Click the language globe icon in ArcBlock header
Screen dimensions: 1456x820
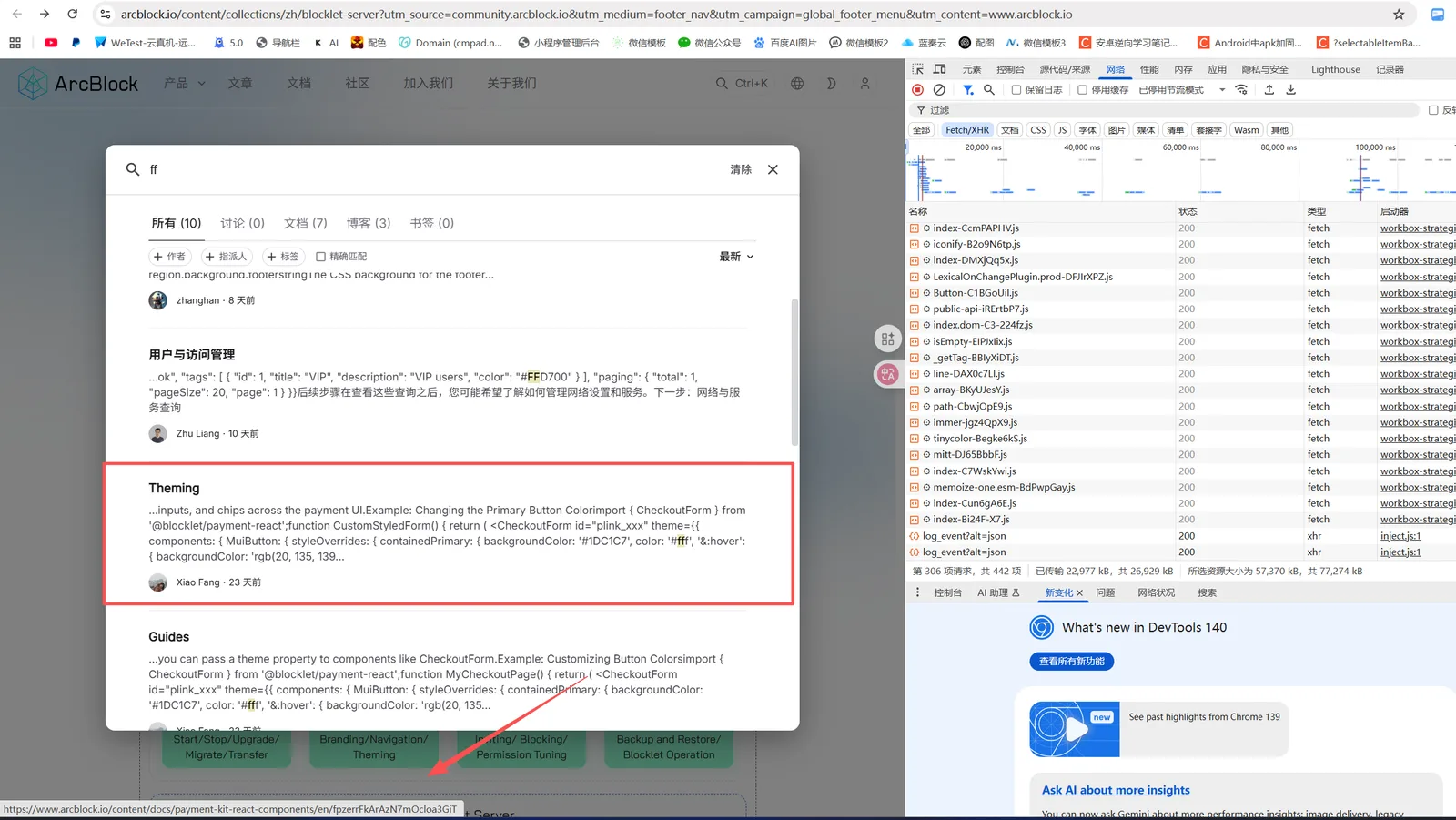(797, 84)
